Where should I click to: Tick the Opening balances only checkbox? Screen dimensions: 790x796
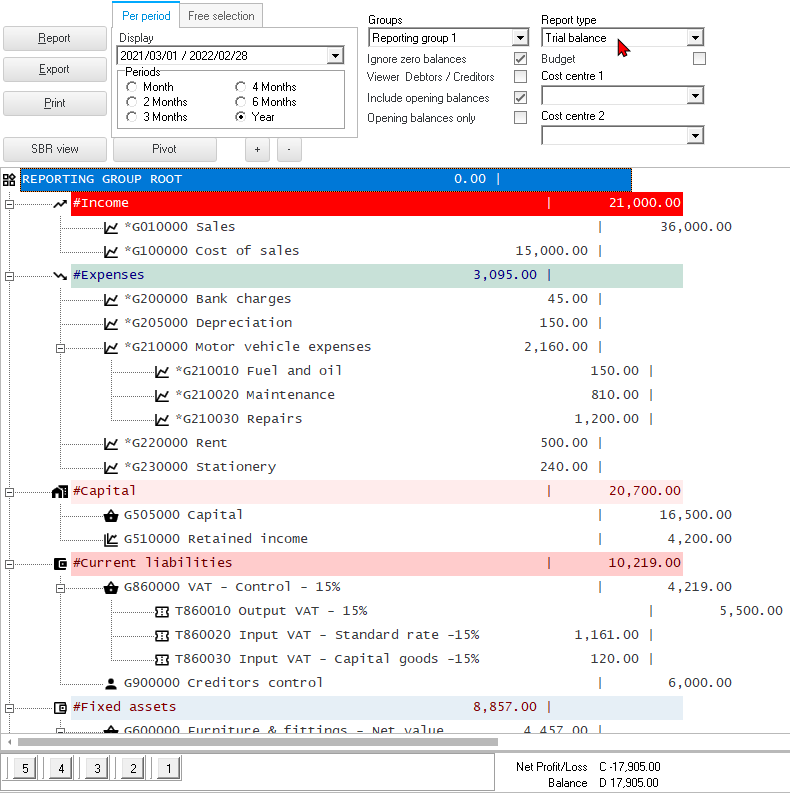pyautogui.click(x=520, y=118)
